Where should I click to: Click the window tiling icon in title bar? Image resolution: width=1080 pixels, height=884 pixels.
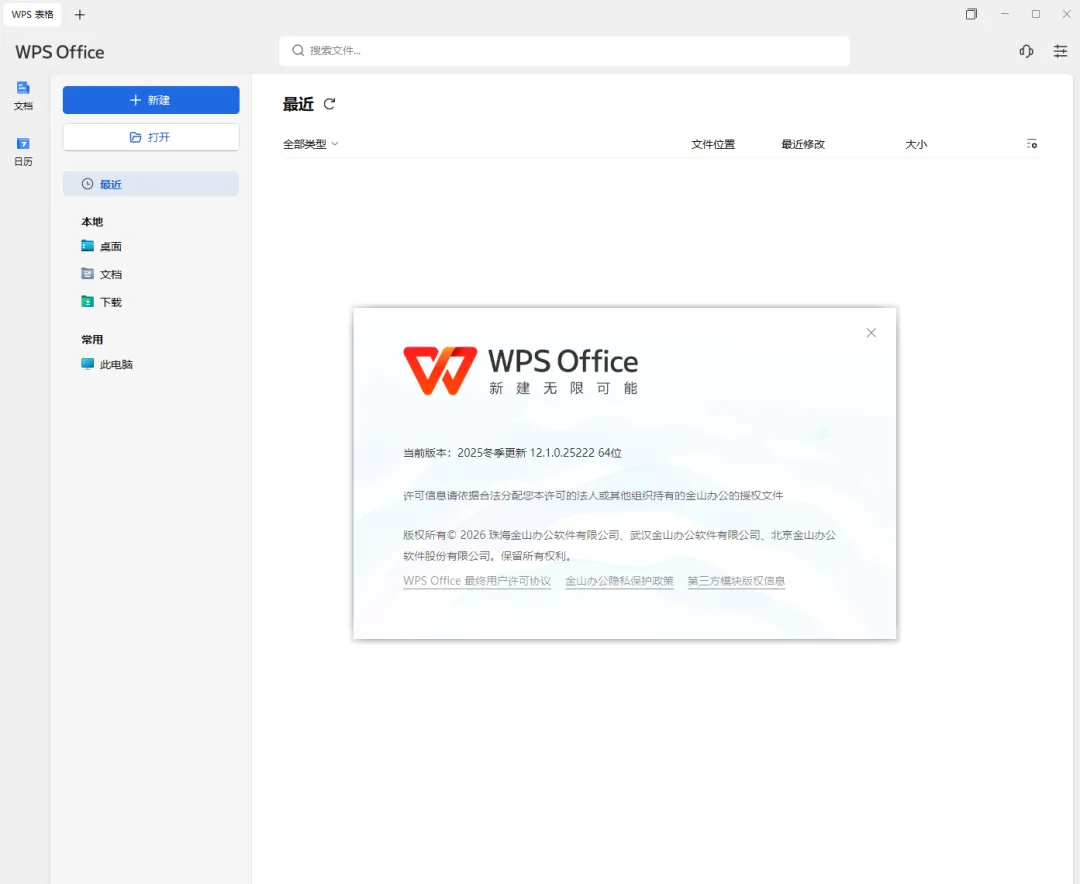971,14
